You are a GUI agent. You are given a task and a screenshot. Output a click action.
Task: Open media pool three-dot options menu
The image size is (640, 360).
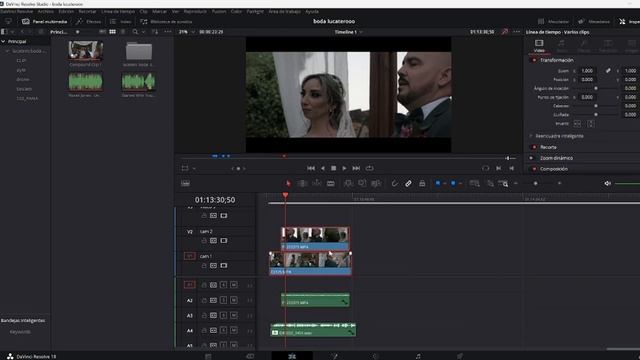tap(168, 32)
